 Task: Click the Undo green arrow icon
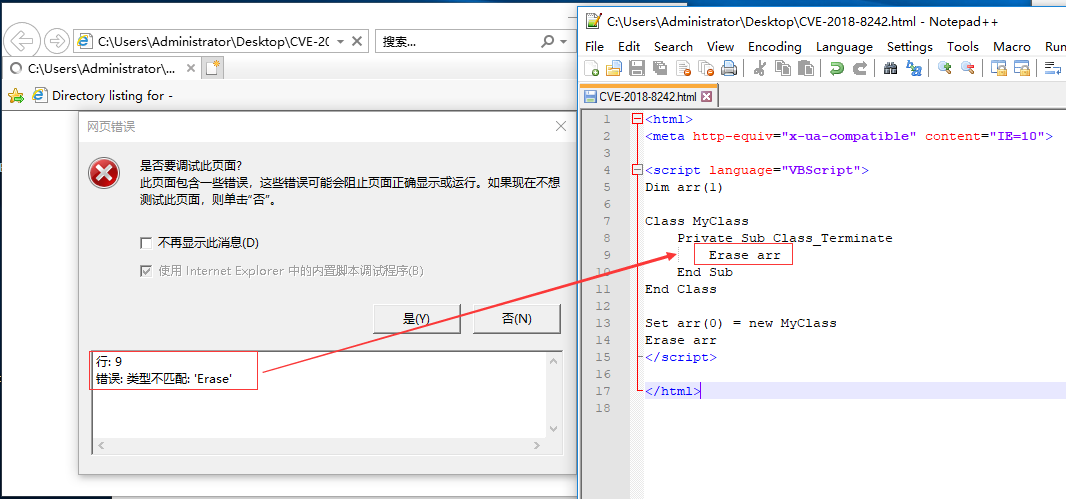click(x=835, y=68)
